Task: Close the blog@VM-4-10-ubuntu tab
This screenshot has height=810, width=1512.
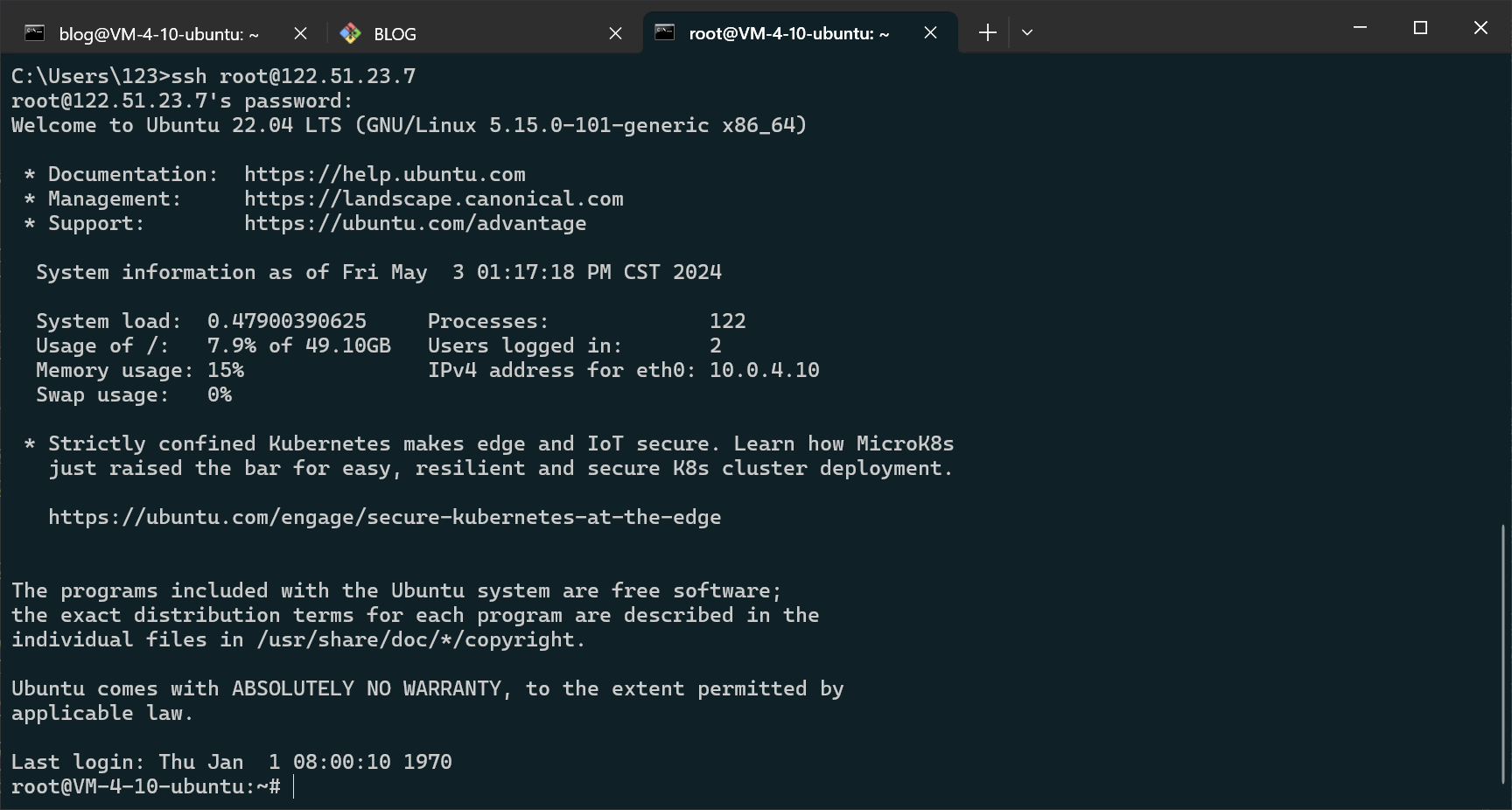Action: point(300,33)
